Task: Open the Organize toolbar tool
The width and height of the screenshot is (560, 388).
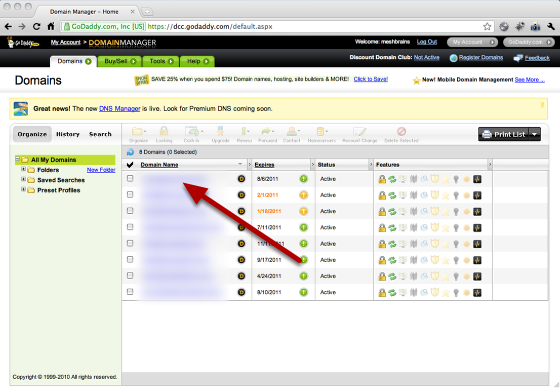Action: pos(138,135)
